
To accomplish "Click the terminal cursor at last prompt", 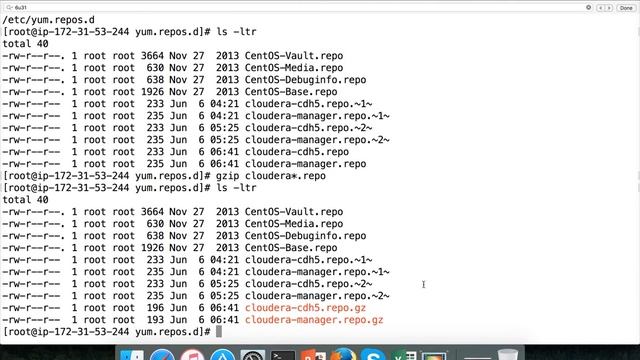I will [219, 331].
